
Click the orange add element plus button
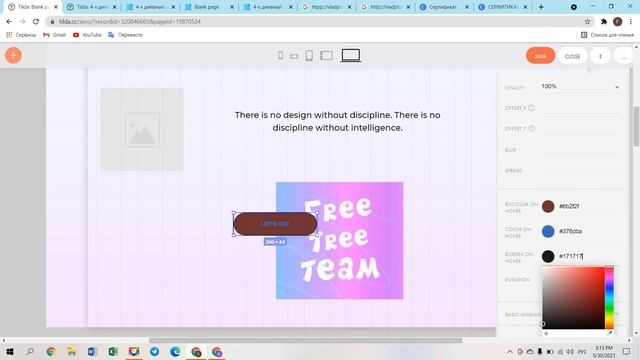[x=13, y=55]
